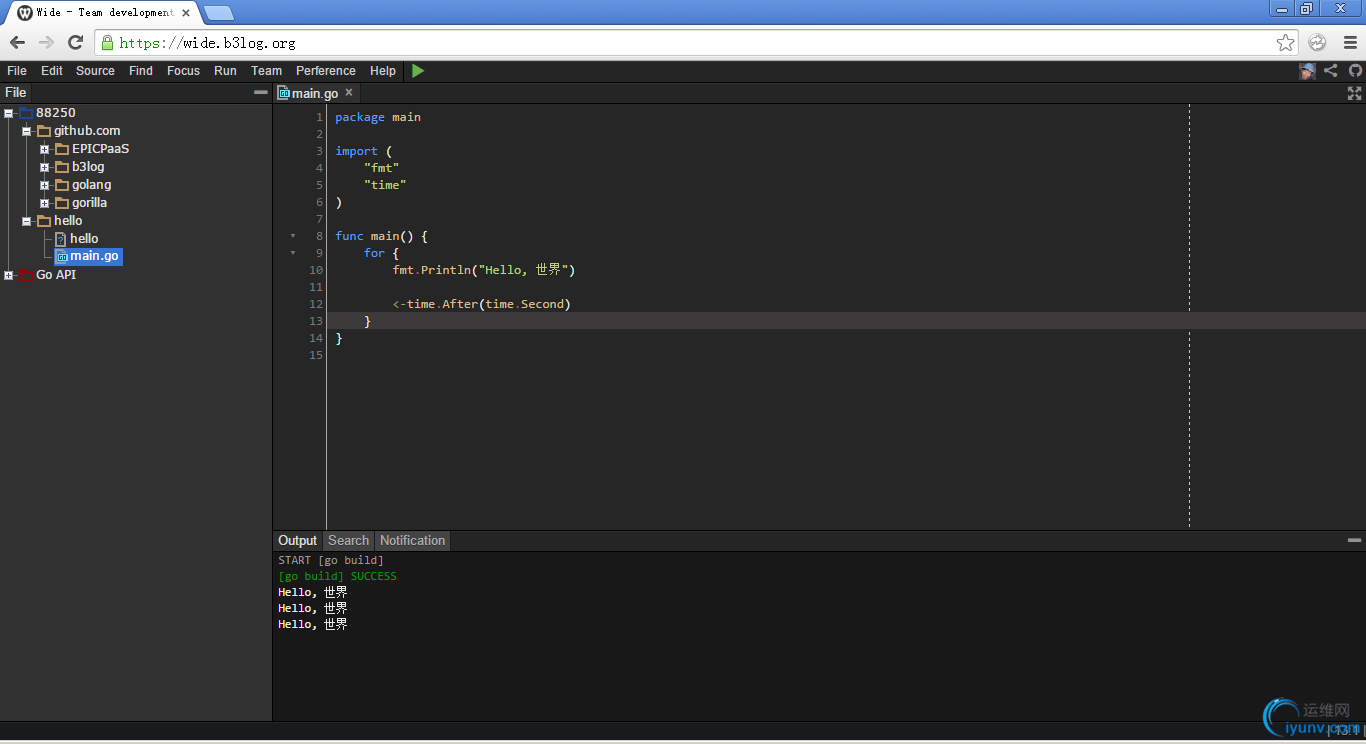Minimize the Output bottom panel
The image size is (1366, 744).
pos(1354,540)
